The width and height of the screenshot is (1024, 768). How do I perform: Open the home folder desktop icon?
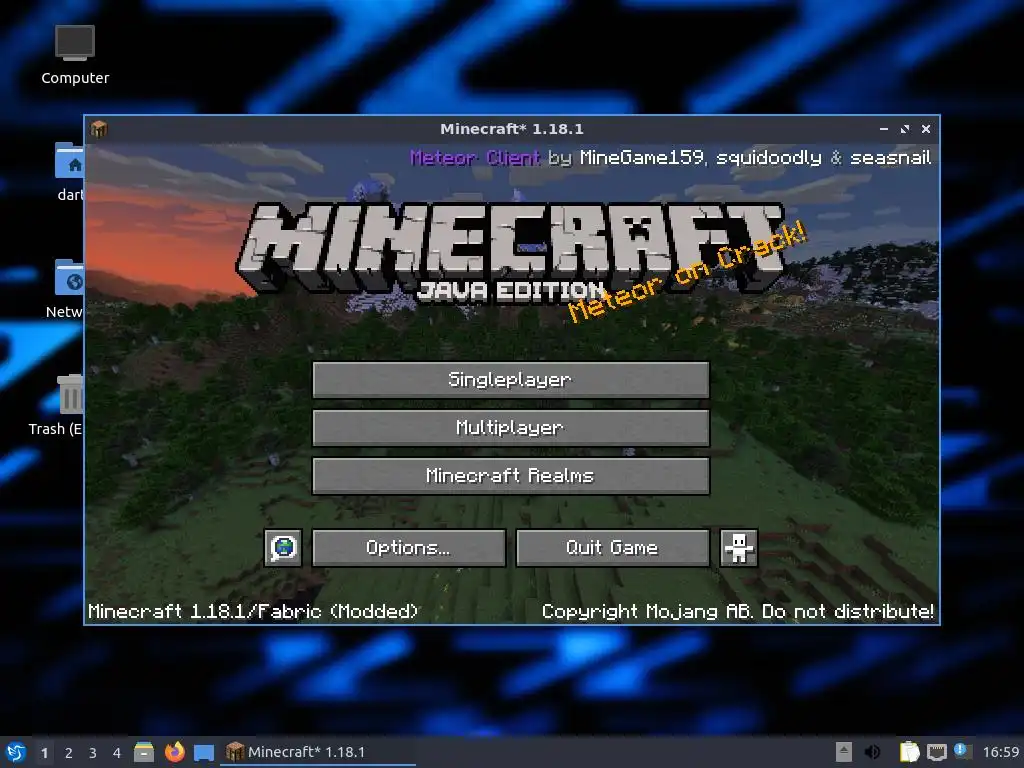tap(70, 172)
